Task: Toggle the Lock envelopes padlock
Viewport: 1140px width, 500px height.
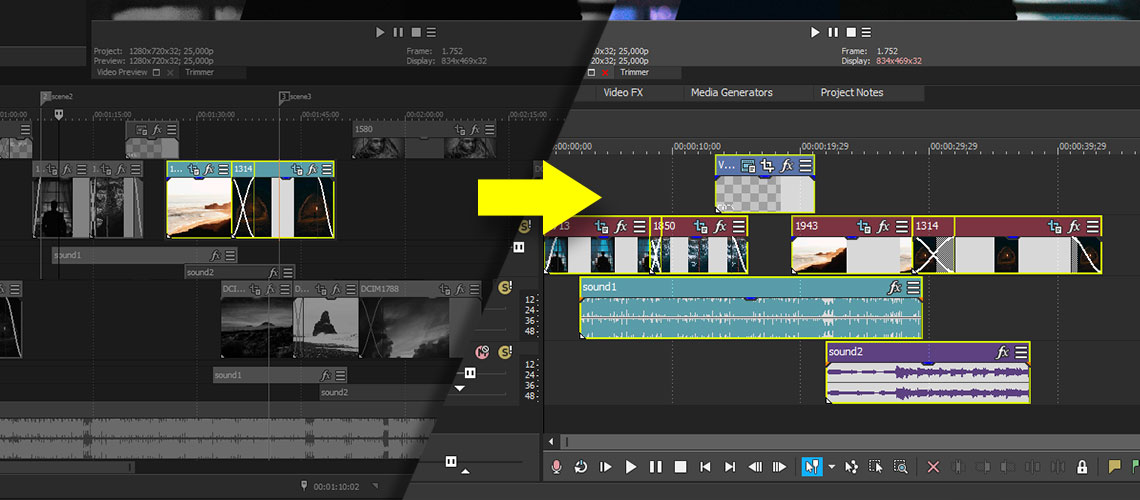Action: point(1082,467)
